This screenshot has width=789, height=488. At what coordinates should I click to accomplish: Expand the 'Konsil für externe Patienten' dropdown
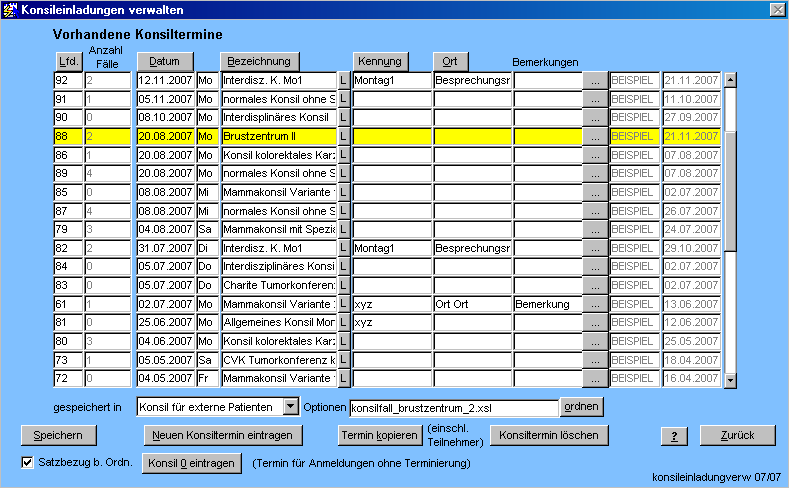click(290, 407)
